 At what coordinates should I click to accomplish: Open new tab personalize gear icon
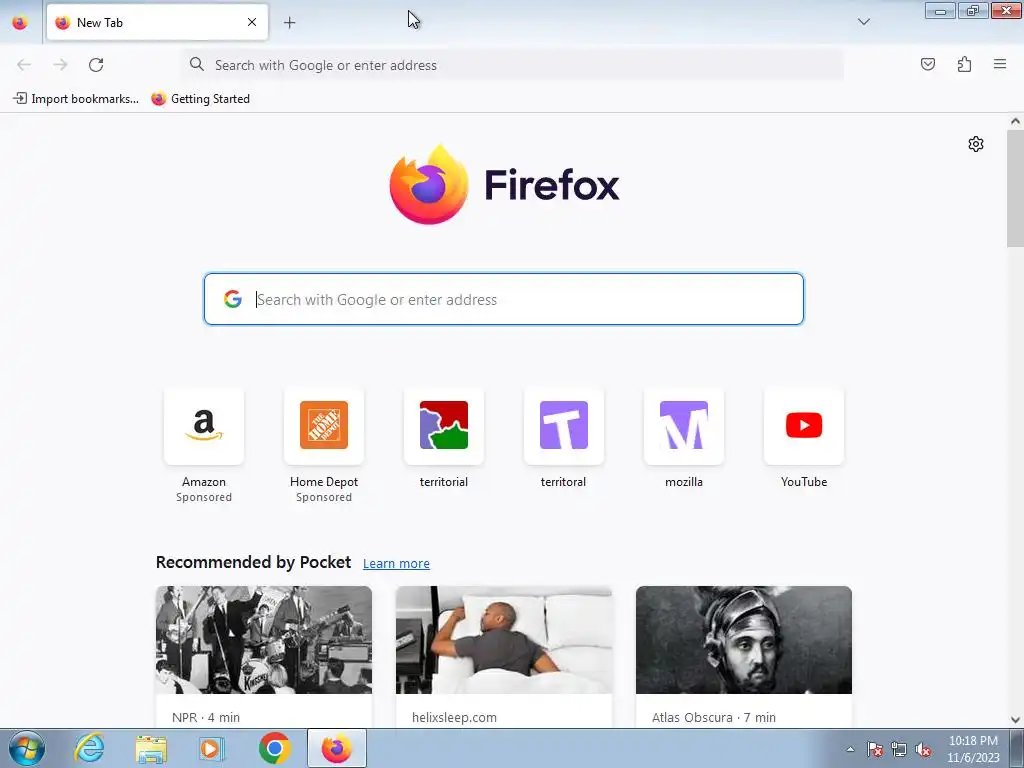pos(976,144)
